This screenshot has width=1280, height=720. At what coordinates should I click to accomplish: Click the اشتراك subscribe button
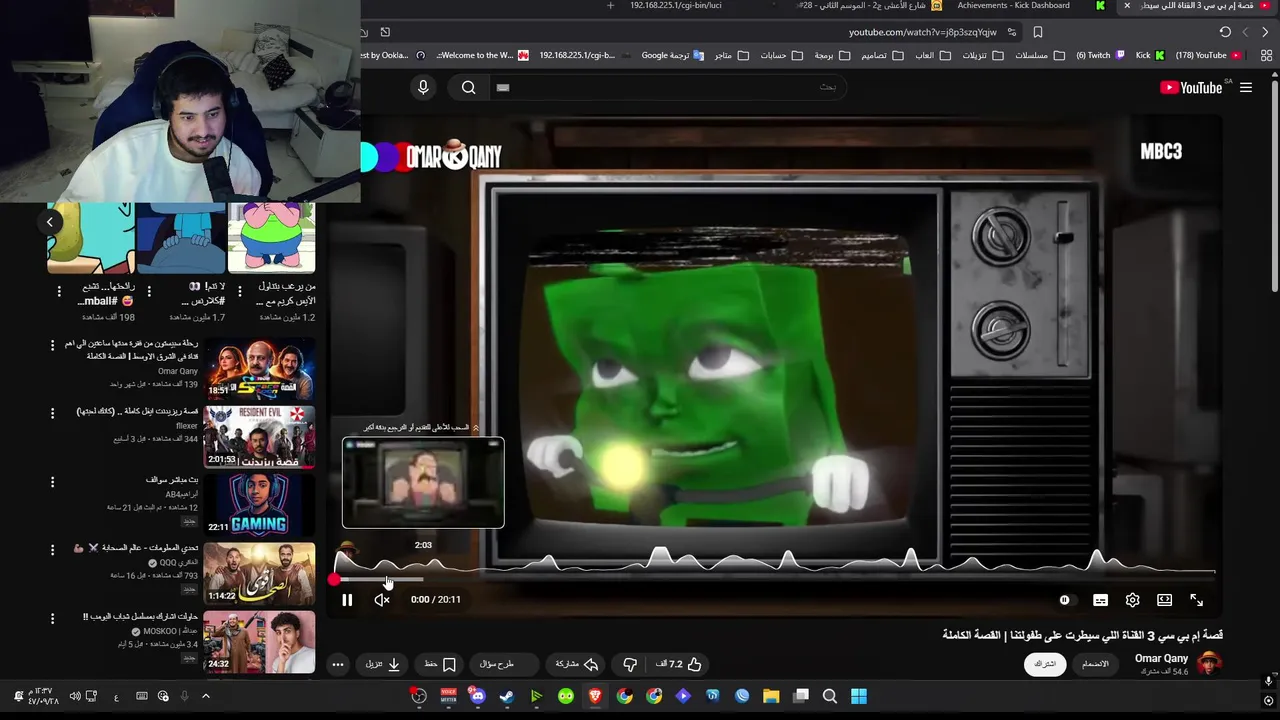[x=1045, y=664]
